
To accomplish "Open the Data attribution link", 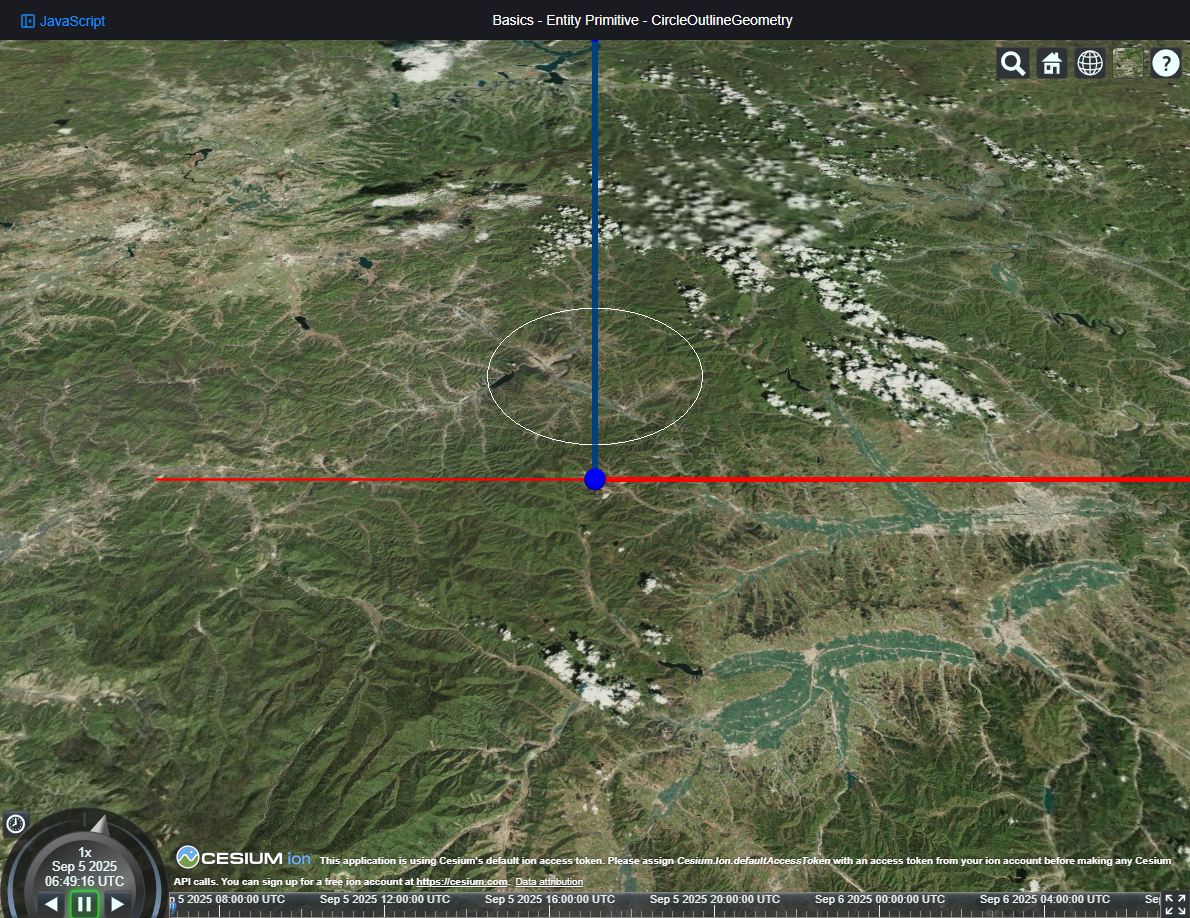I will [549, 882].
